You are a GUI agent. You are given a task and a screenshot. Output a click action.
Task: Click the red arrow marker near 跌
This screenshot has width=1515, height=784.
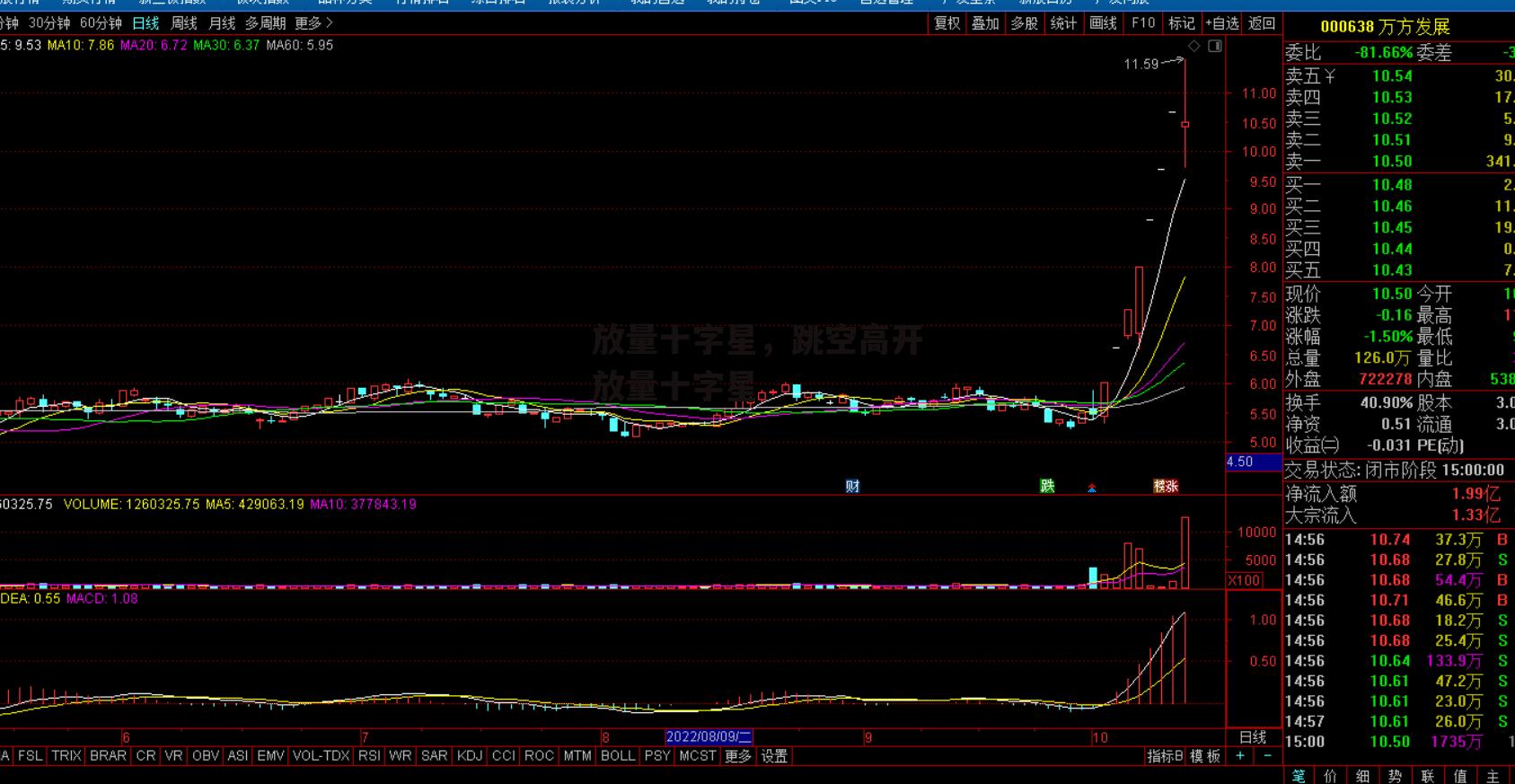(x=1092, y=488)
